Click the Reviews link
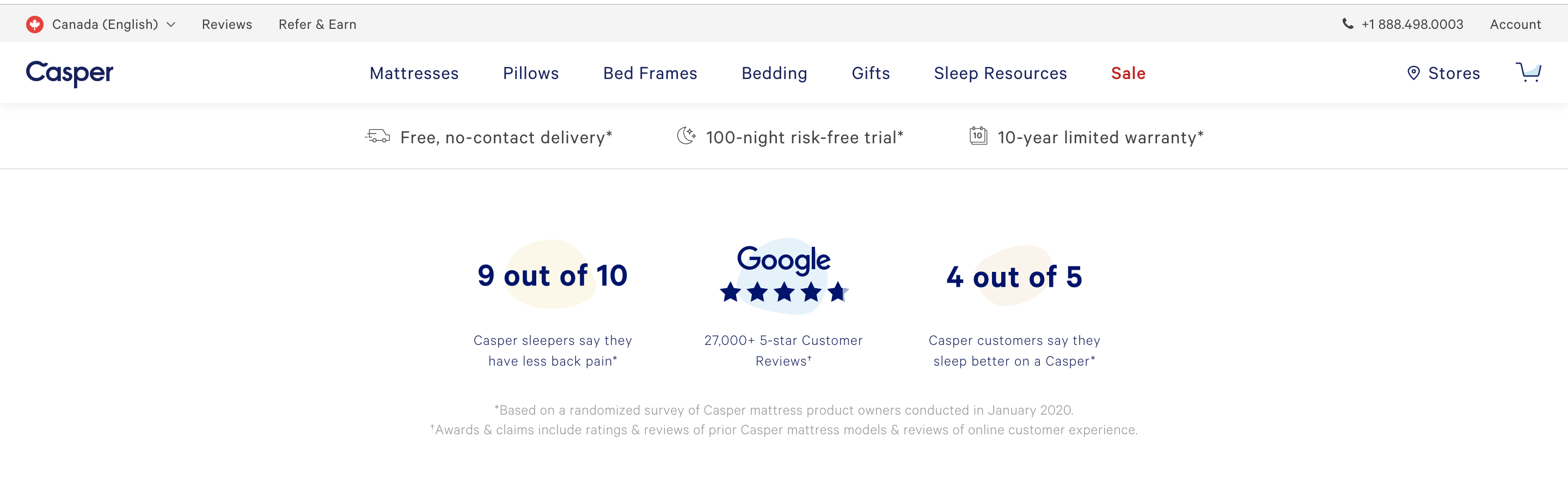The image size is (1568, 504). coord(226,24)
